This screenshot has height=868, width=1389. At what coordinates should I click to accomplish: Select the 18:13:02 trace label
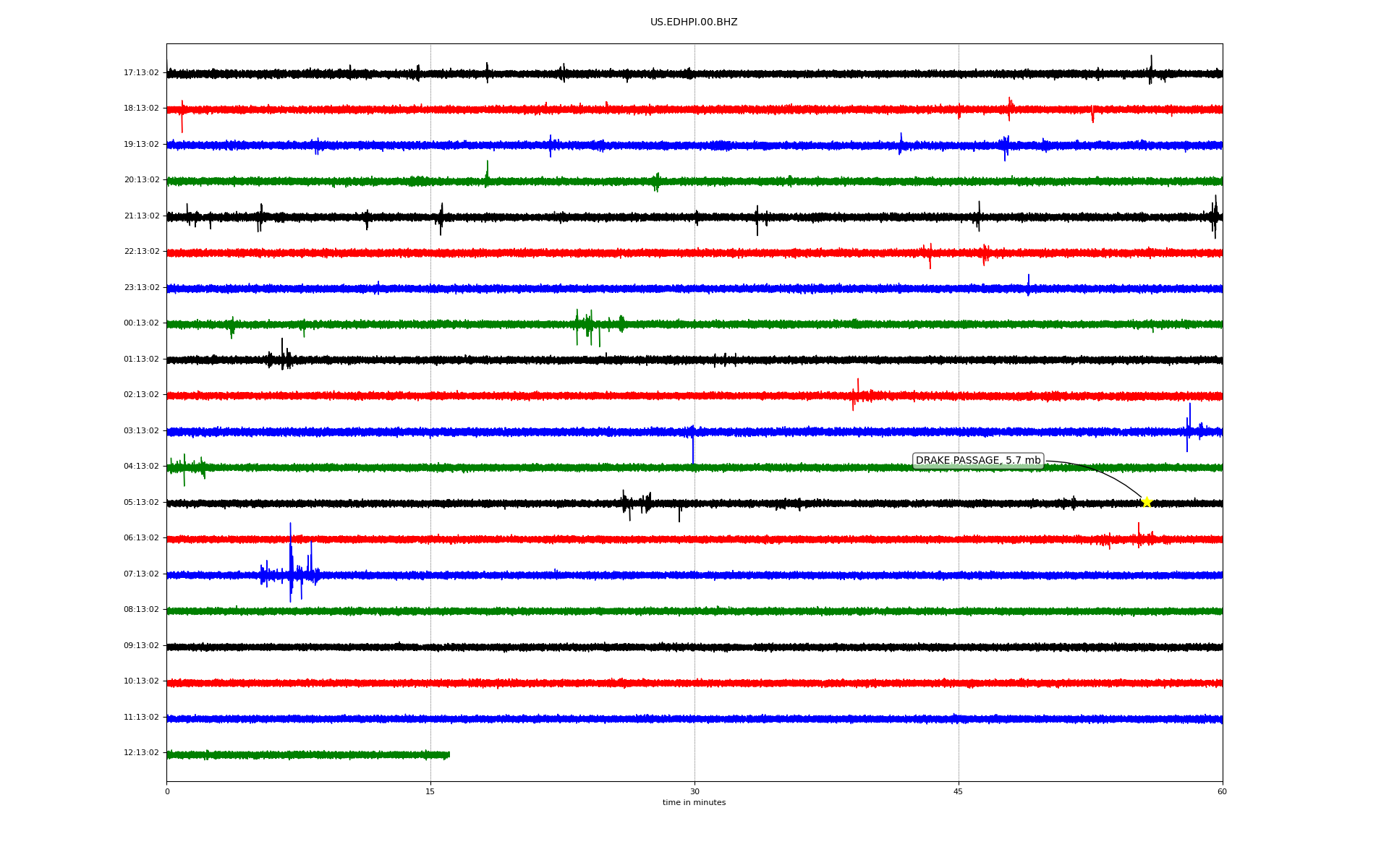[x=141, y=109]
